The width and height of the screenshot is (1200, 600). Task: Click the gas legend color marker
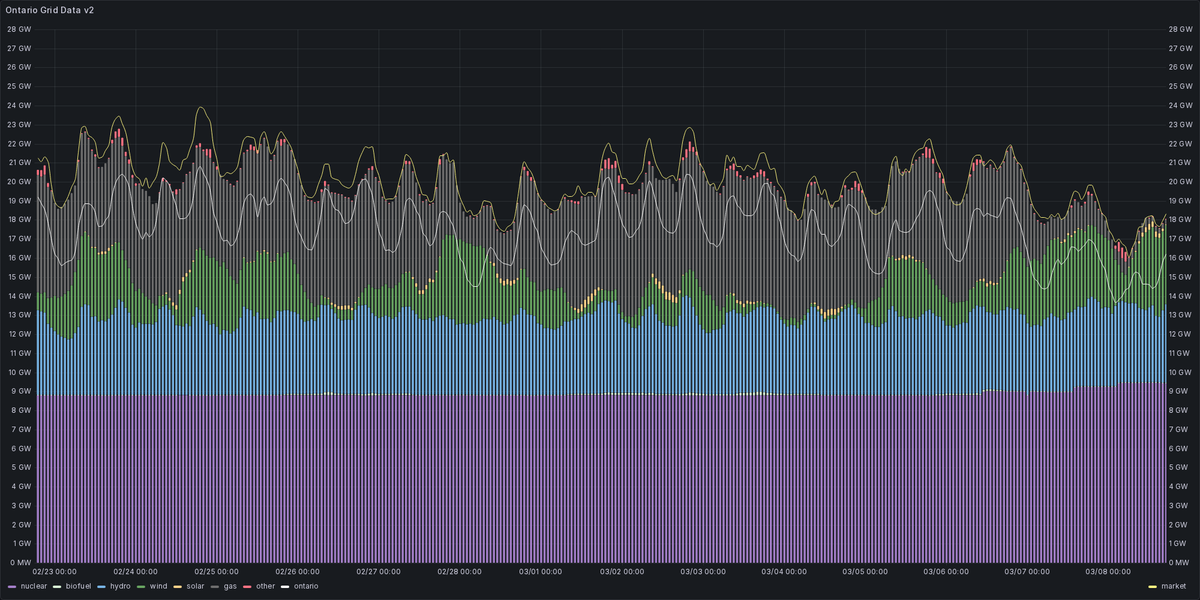tap(215, 587)
